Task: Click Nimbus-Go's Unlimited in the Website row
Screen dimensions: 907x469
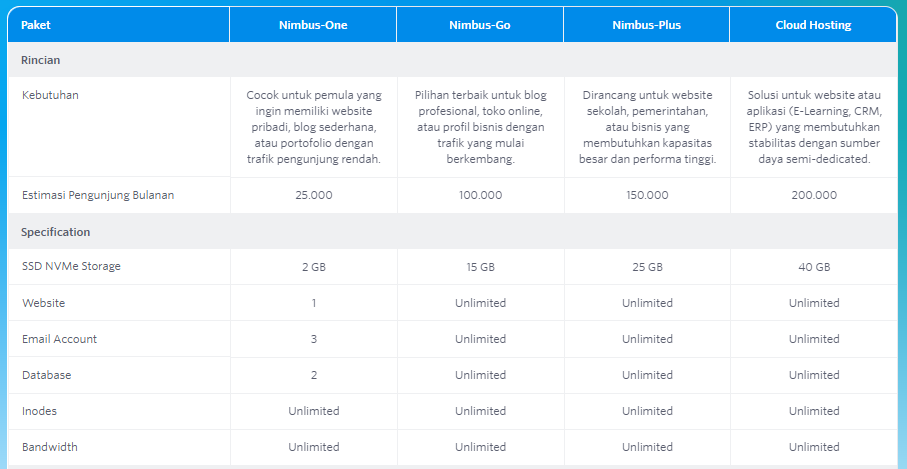Action: coord(481,303)
